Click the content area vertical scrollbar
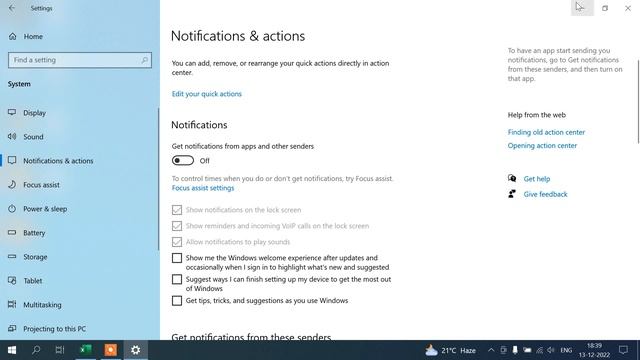Viewport: 640px width, 360px height. point(638,102)
